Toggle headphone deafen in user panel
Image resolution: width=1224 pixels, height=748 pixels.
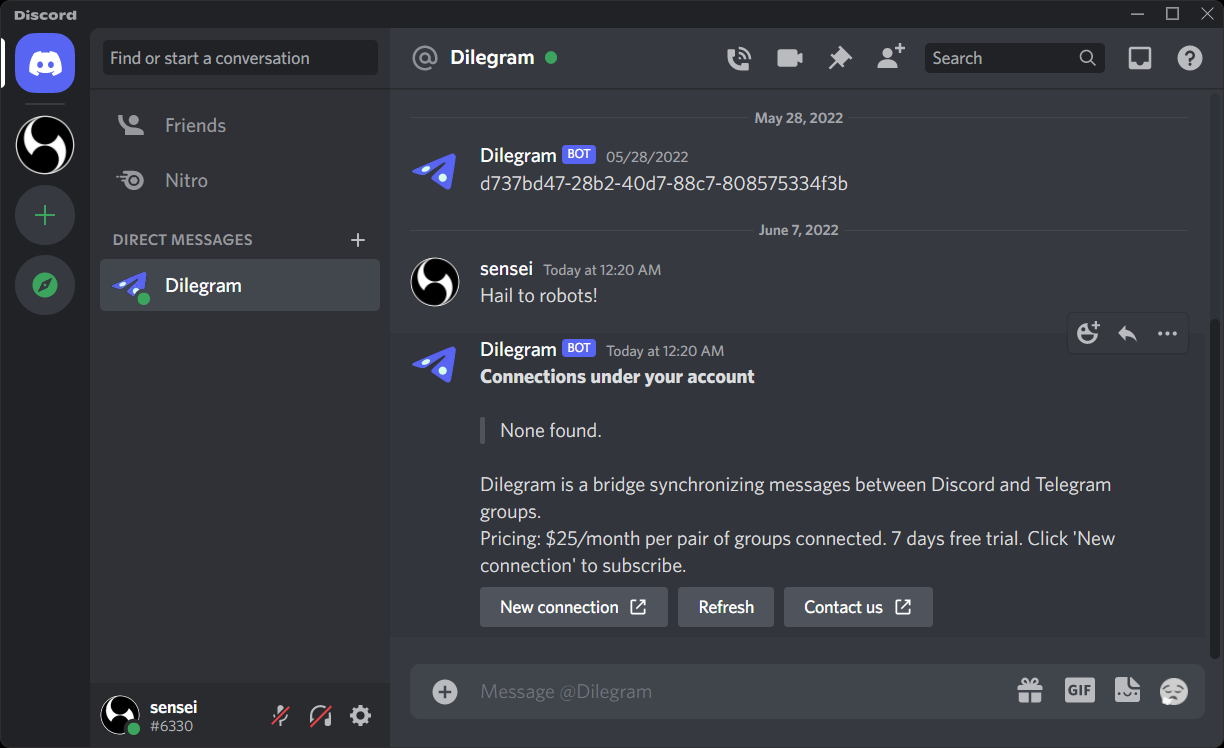tap(320, 715)
